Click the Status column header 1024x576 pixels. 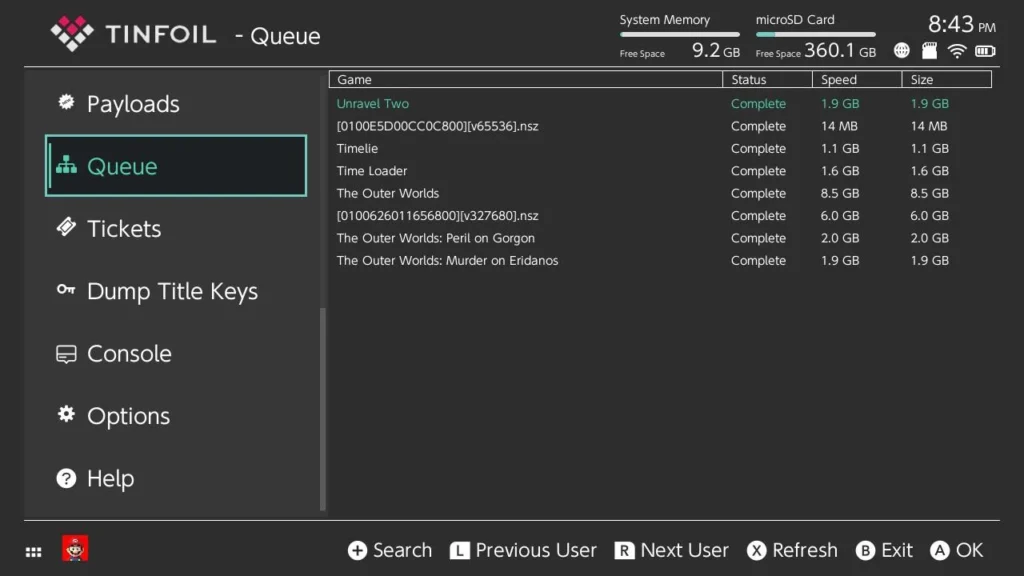click(x=767, y=79)
